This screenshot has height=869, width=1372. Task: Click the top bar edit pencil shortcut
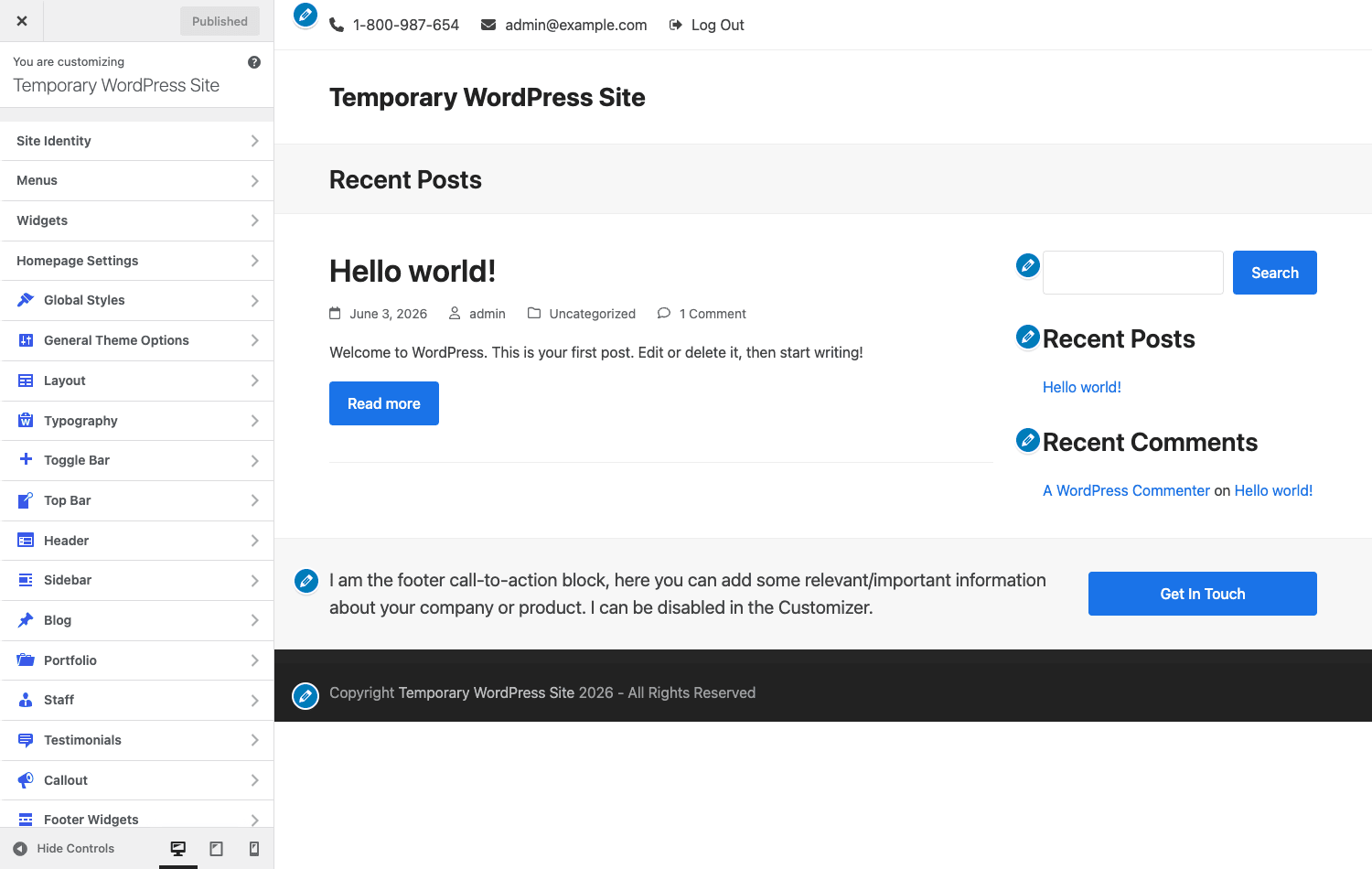click(x=305, y=15)
